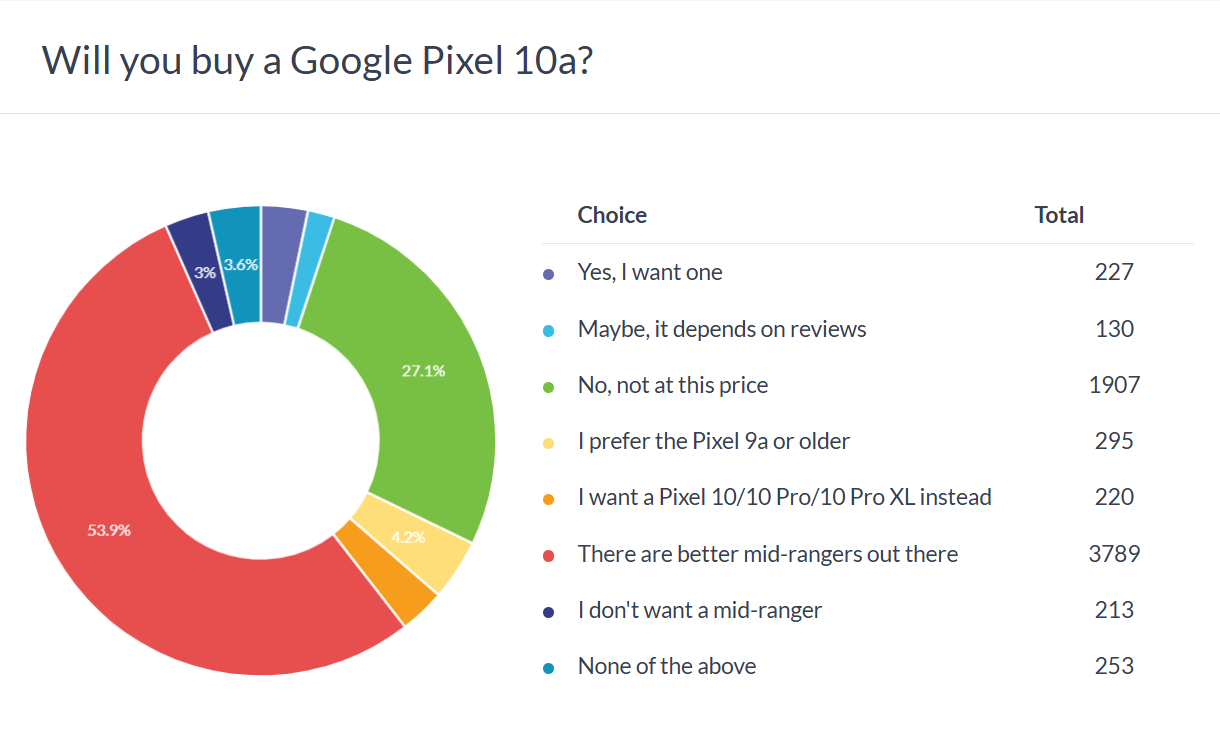Screen dimensions: 1220x730
Task: Click the "Choice" column header
Action: point(612,215)
